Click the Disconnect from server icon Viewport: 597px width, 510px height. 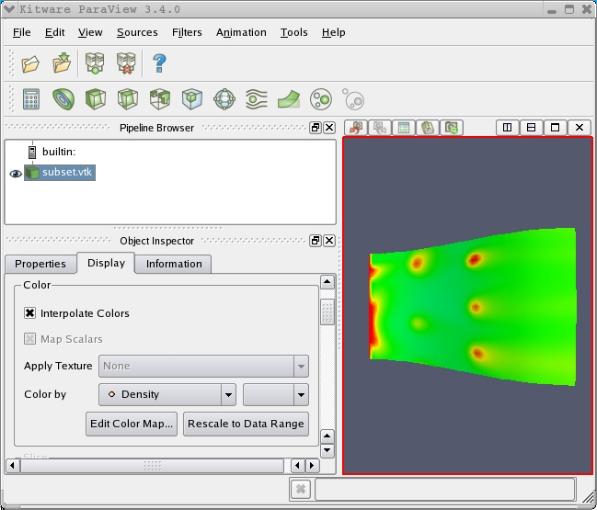coord(126,63)
